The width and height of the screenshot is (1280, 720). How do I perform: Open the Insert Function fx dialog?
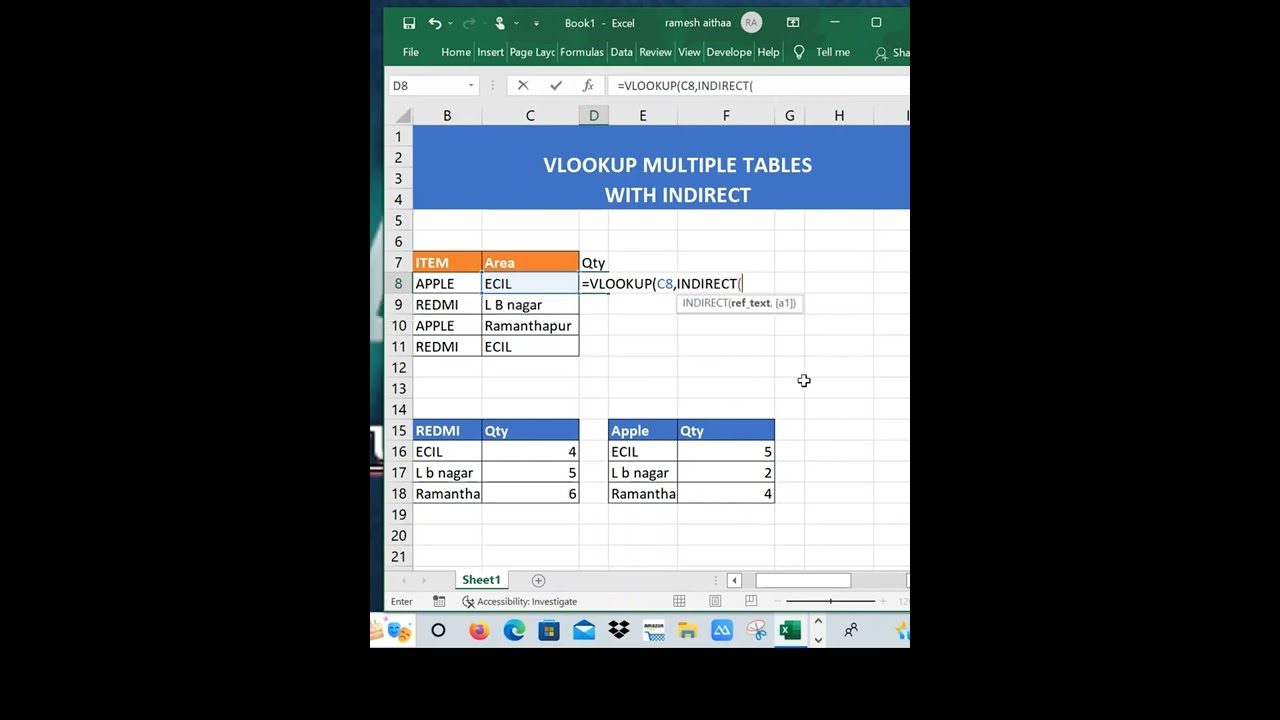coord(588,86)
